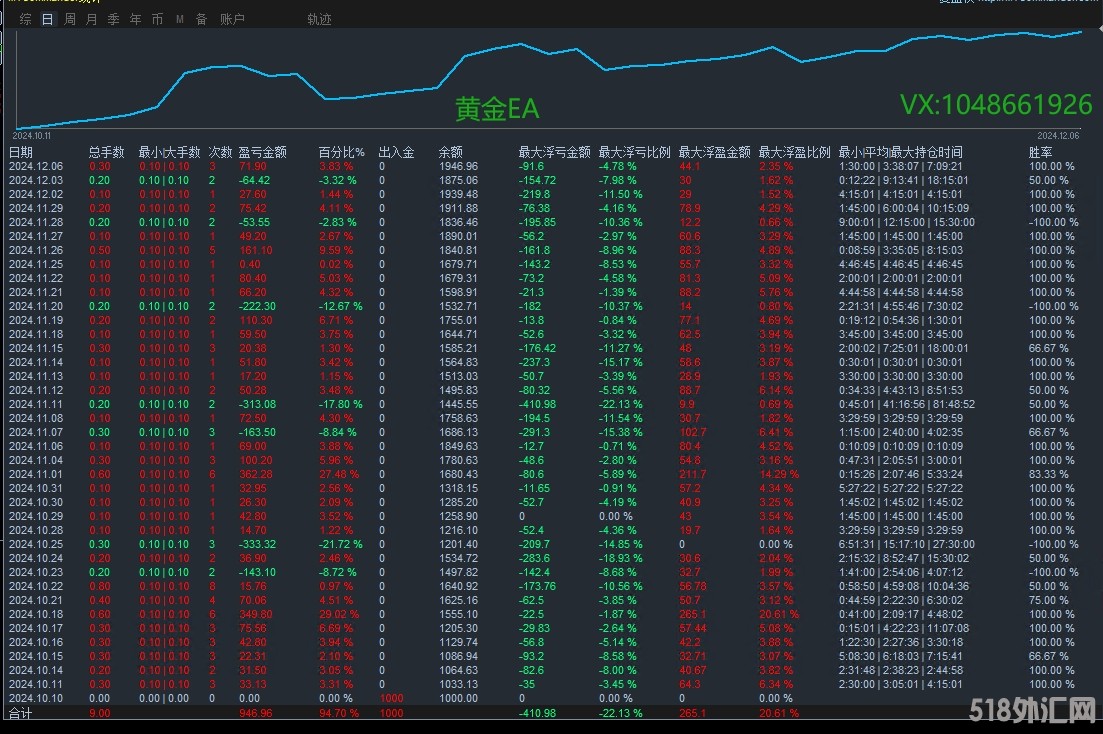The height and width of the screenshot is (734, 1103).
Task: Select the 年 yearly tab
Action: click(136, 19)
